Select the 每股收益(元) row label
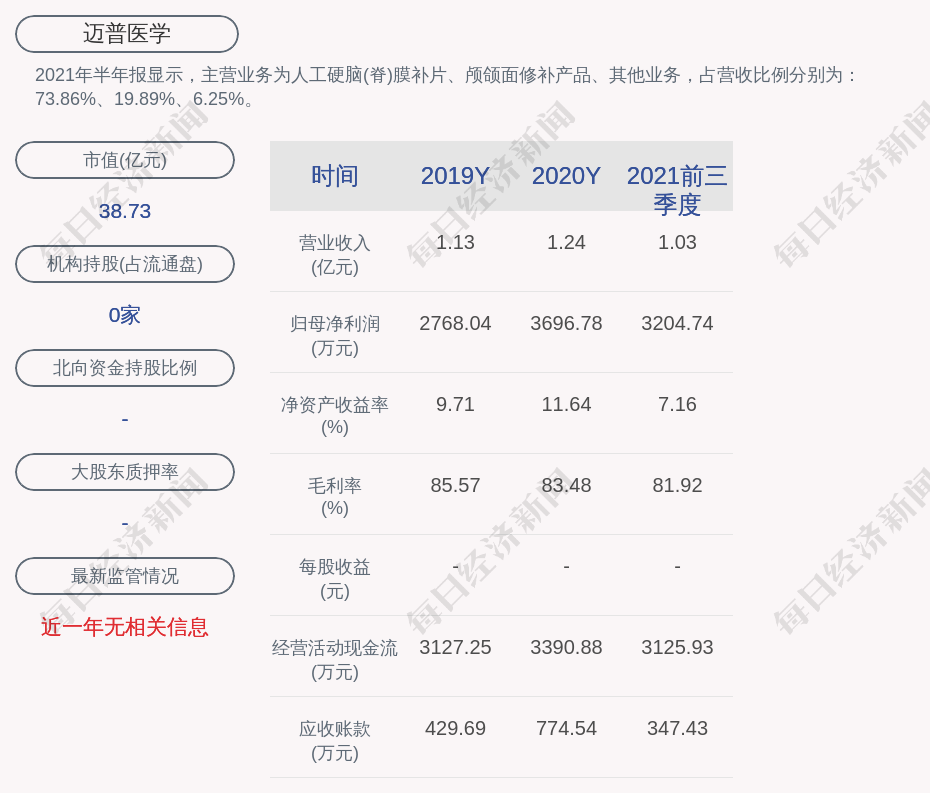 pyautogui.click(x=335, y=579)
